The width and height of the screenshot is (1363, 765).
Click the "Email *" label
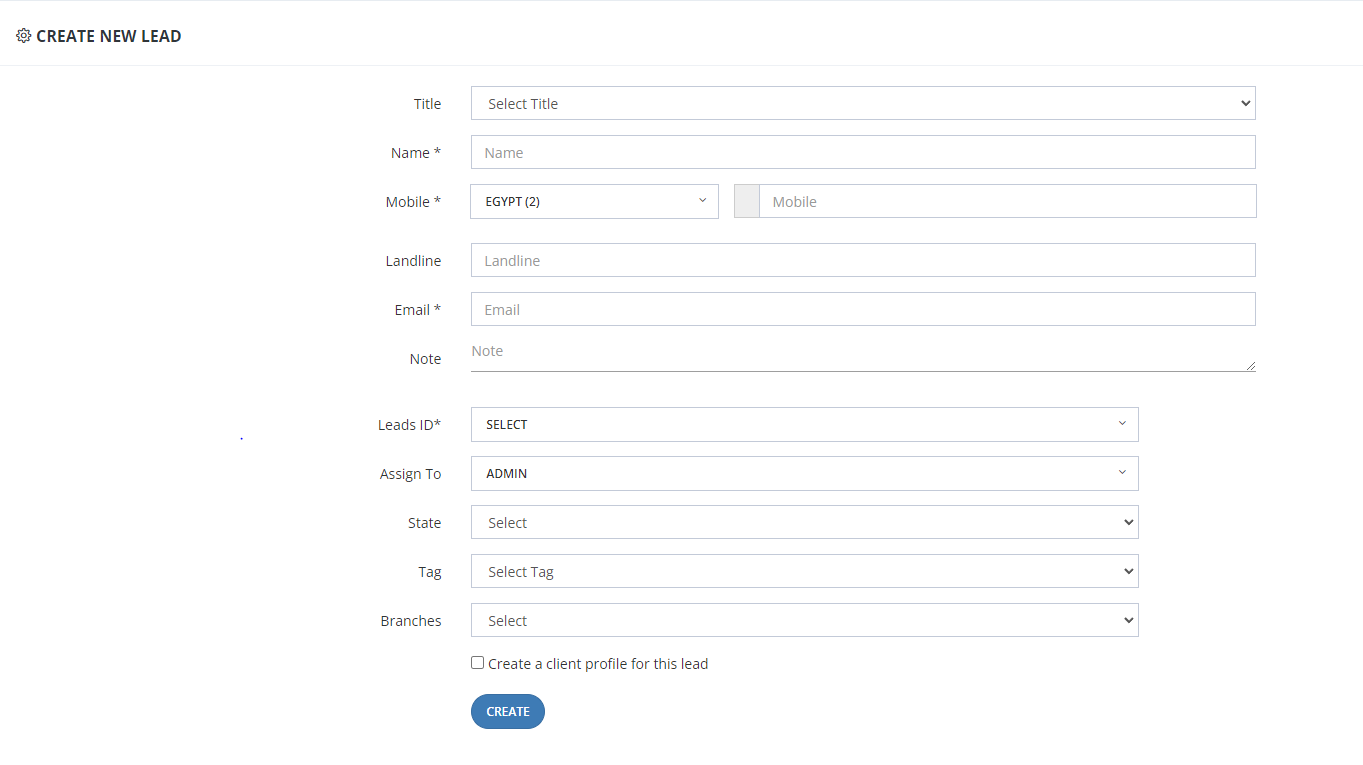point(418,310)
